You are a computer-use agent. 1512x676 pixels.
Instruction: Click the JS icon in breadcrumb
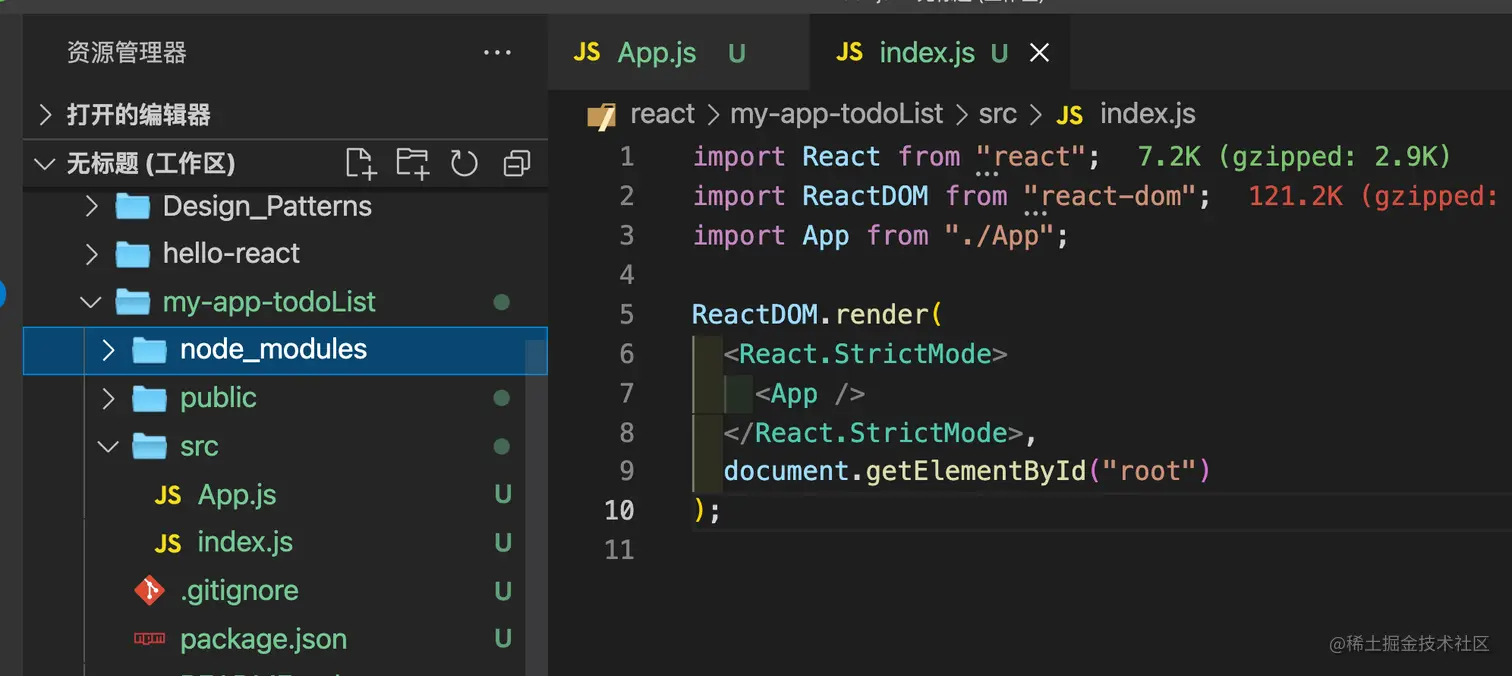coord(1069,115)
